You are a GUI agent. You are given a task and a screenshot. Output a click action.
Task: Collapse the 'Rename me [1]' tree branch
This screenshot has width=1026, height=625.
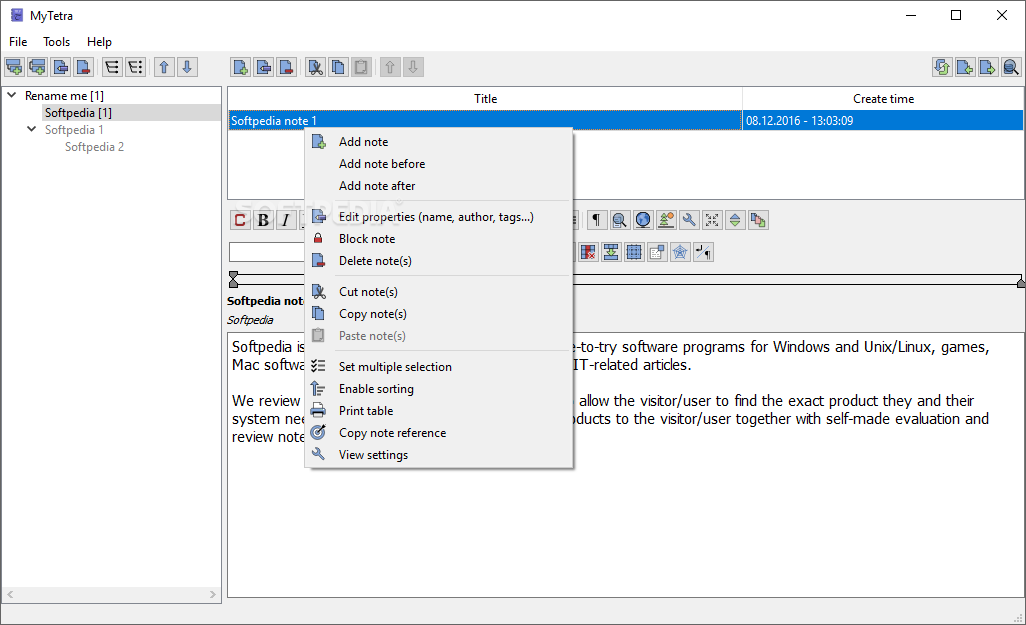tap(12, 95)
